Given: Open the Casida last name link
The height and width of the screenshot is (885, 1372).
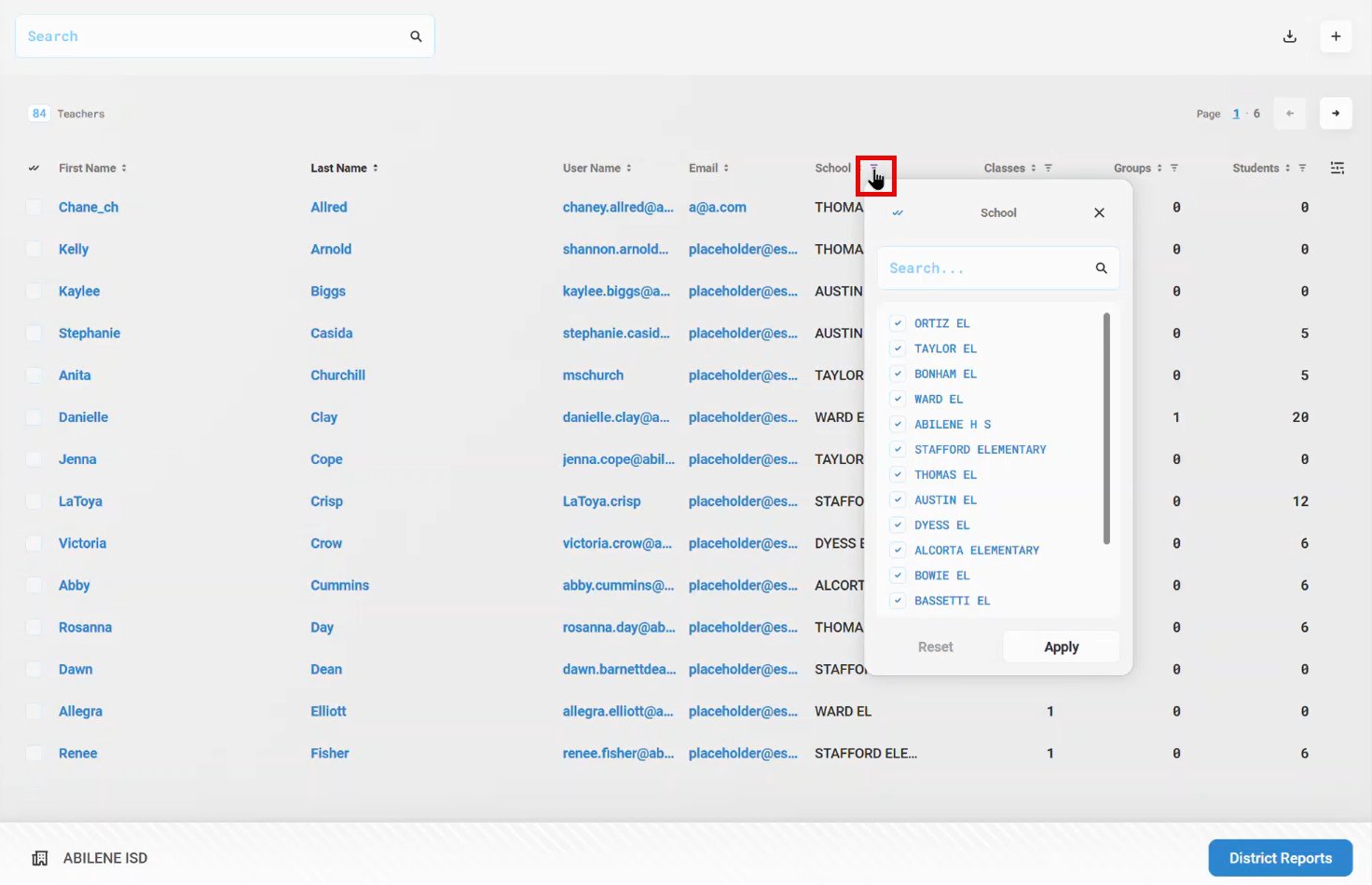Looking at the screenshot, I should [x=332, y=333].
